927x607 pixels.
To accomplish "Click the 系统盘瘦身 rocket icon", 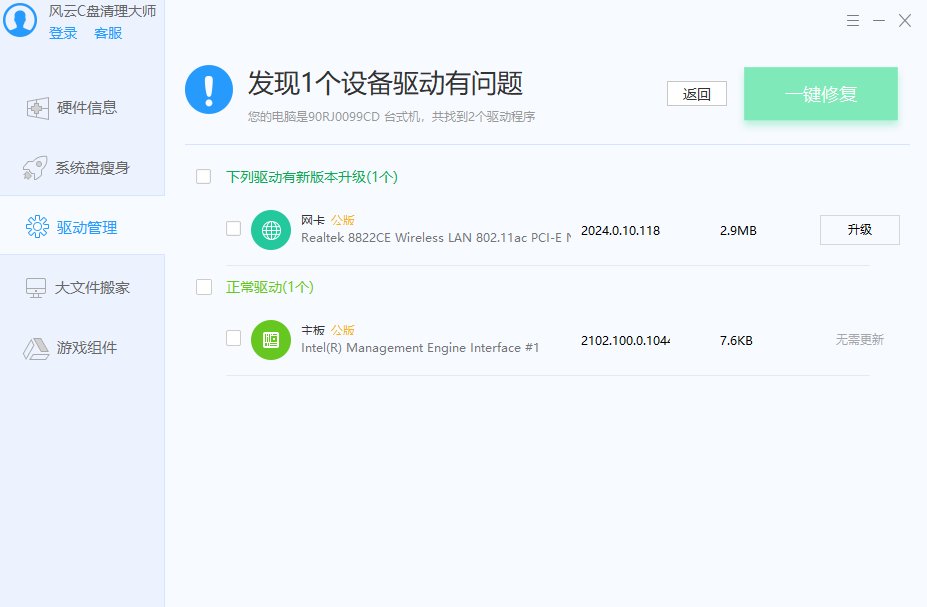I will click(37, 168).
